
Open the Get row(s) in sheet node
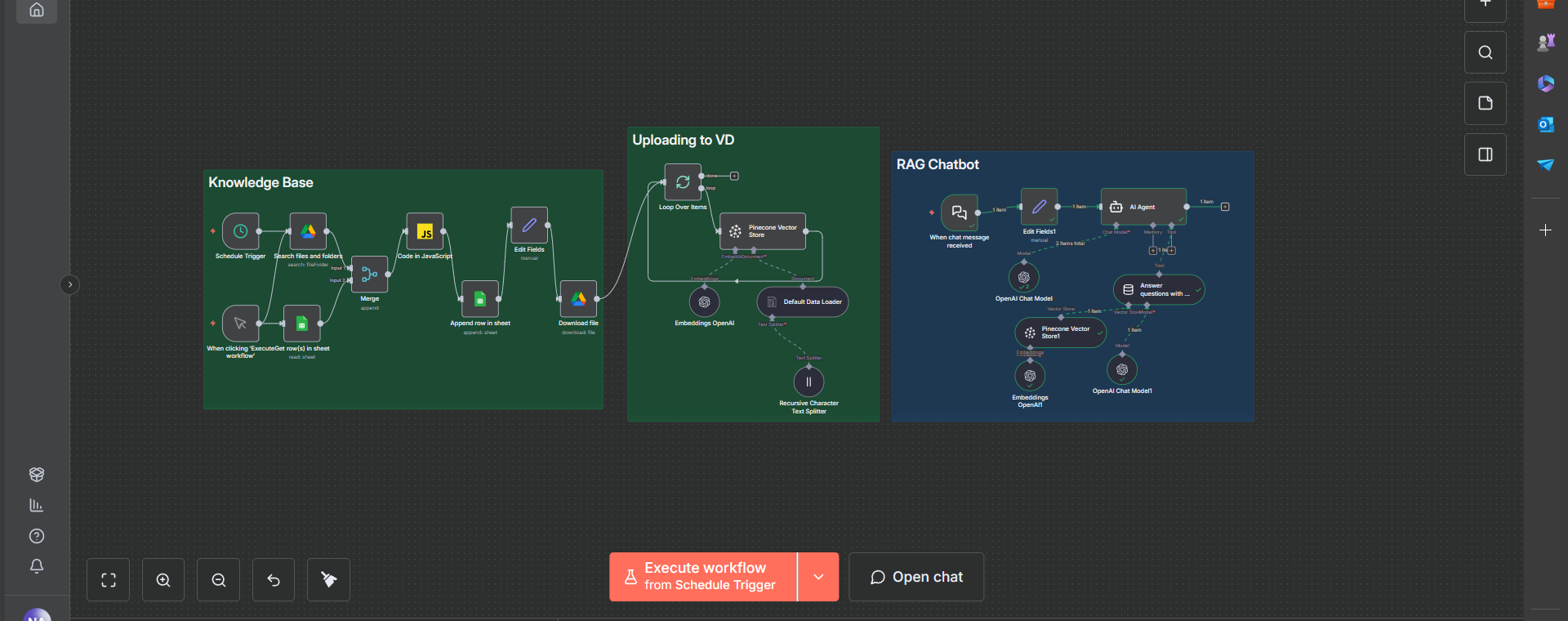click(302, 324)
